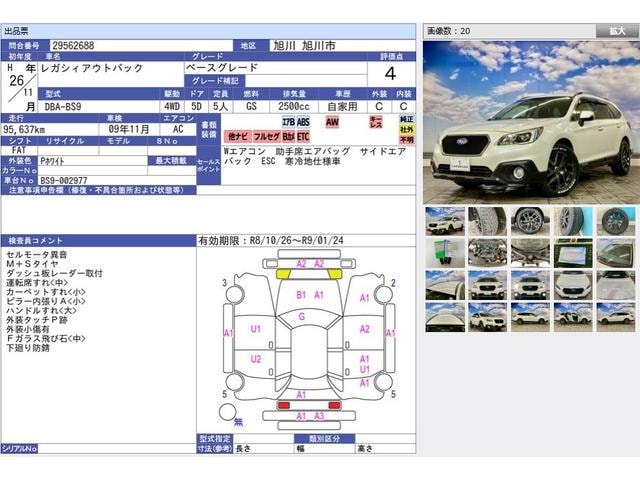
Task: Click the car name レガシィアウトバック
Action: tap(92, 68)
